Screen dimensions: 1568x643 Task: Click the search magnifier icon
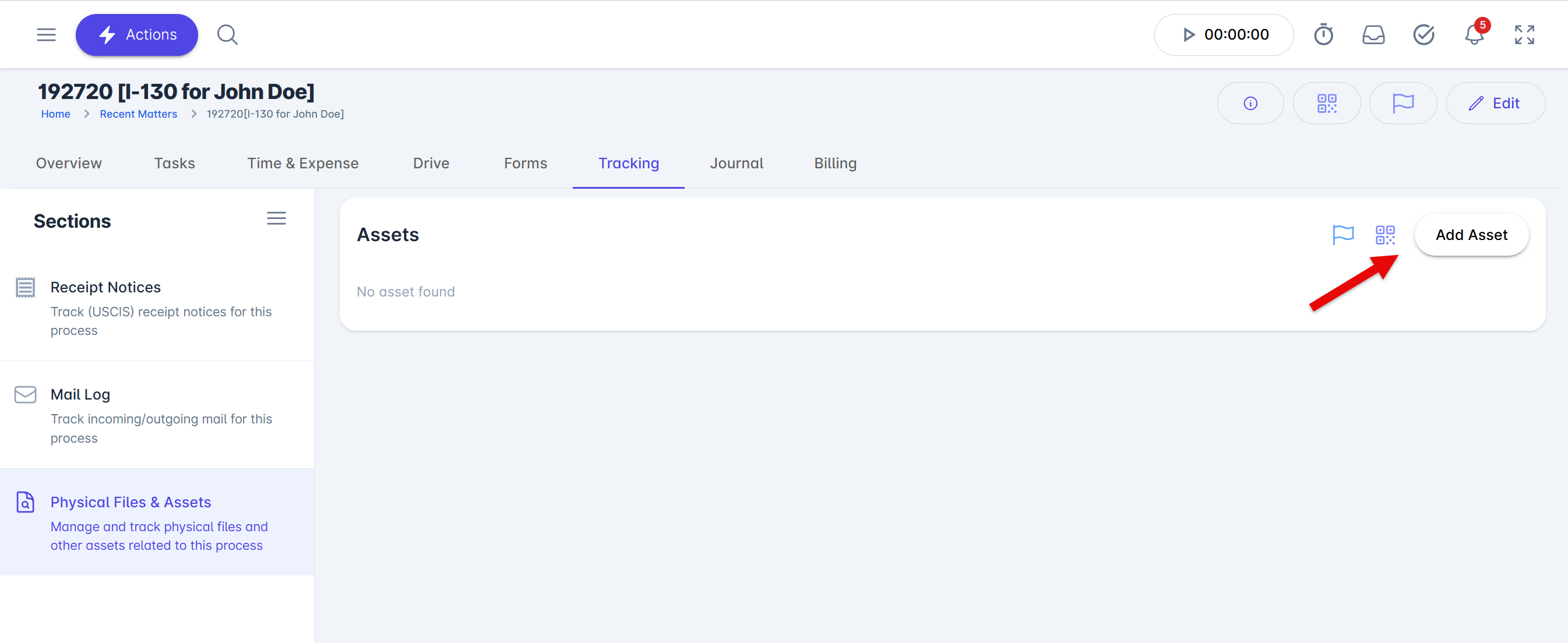pyautogui.click(x=227, y=35)
